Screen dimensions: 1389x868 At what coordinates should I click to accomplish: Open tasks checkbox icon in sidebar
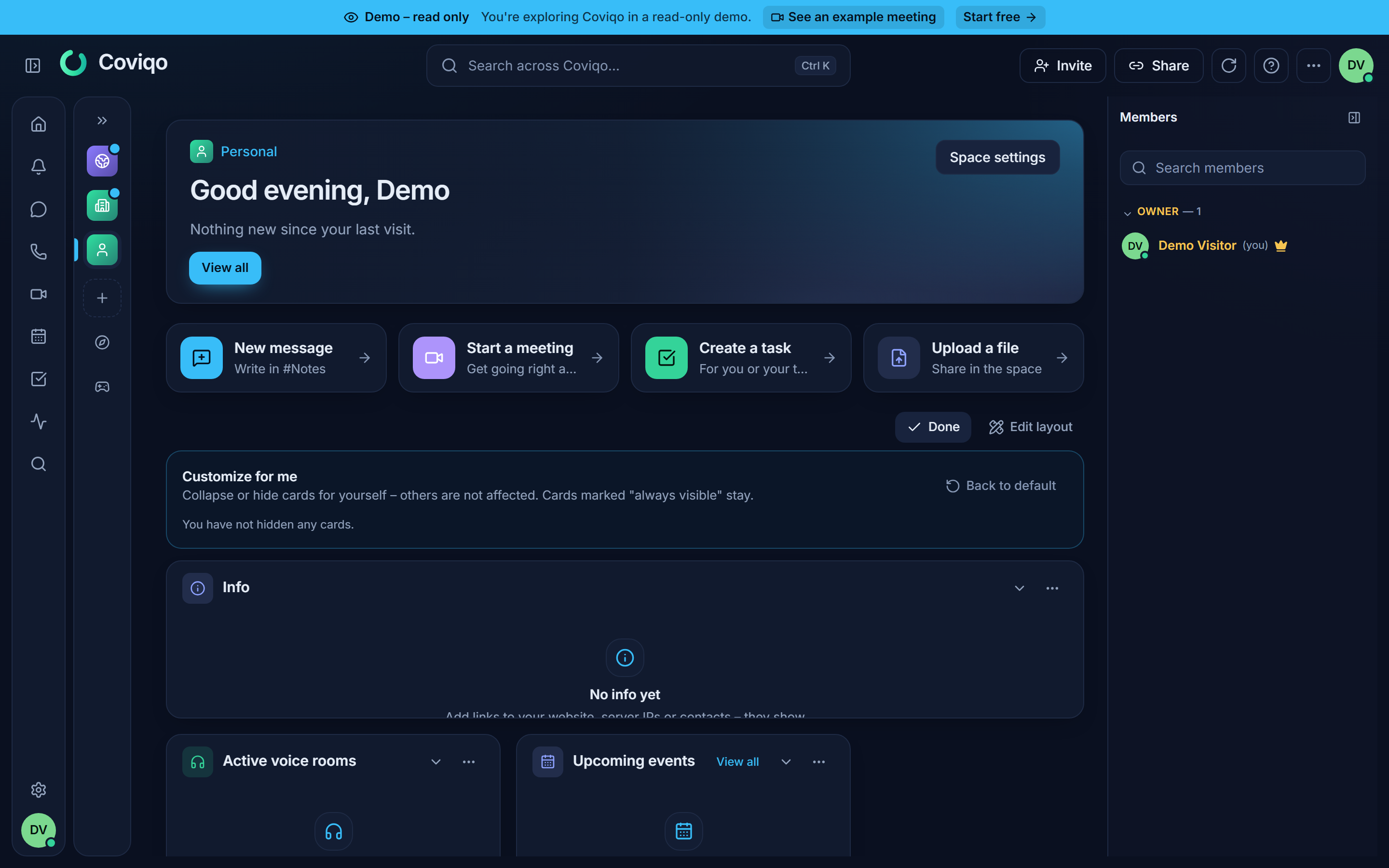point(39,379)
